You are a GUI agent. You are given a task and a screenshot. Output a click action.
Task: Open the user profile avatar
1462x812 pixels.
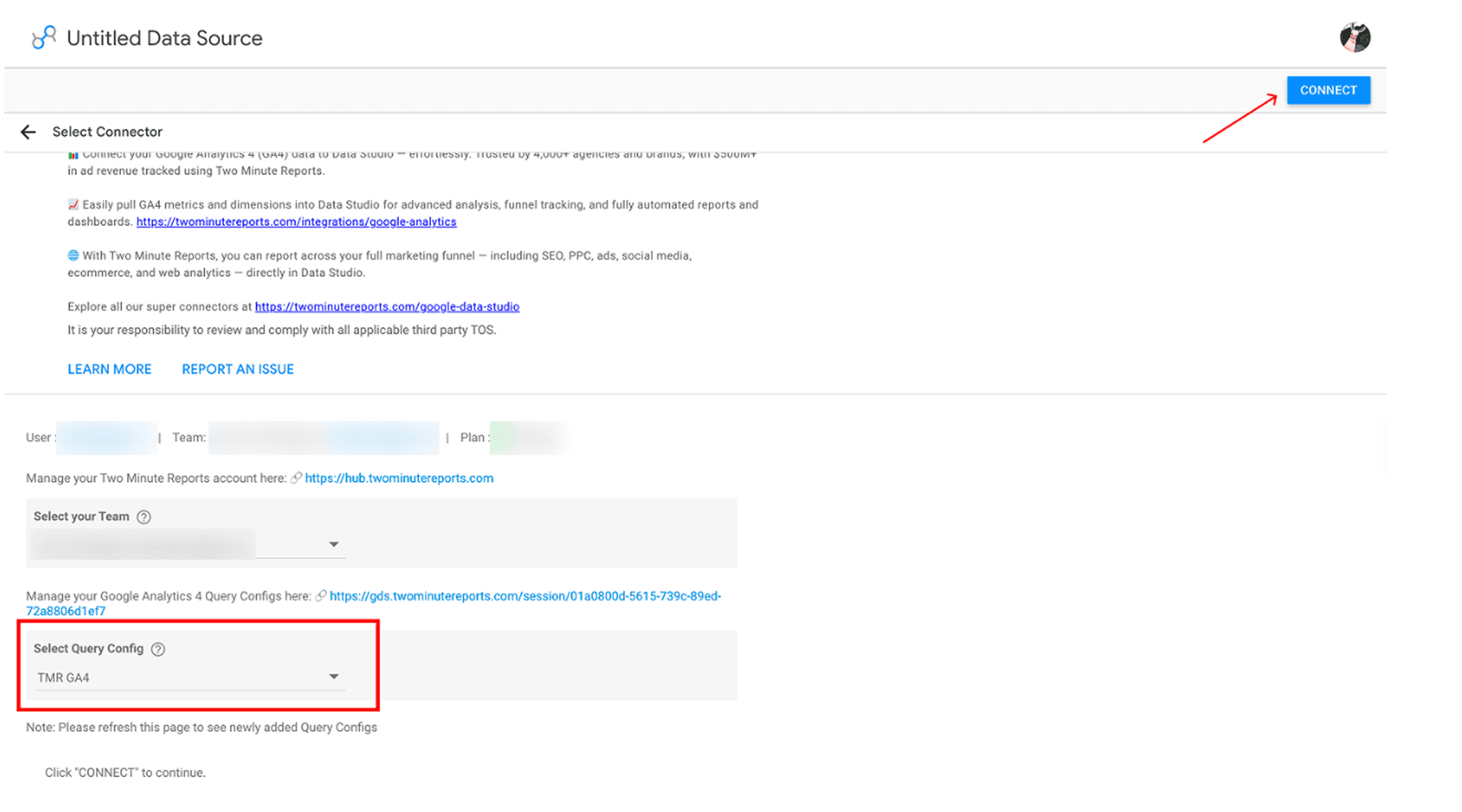pos(1355,37)
